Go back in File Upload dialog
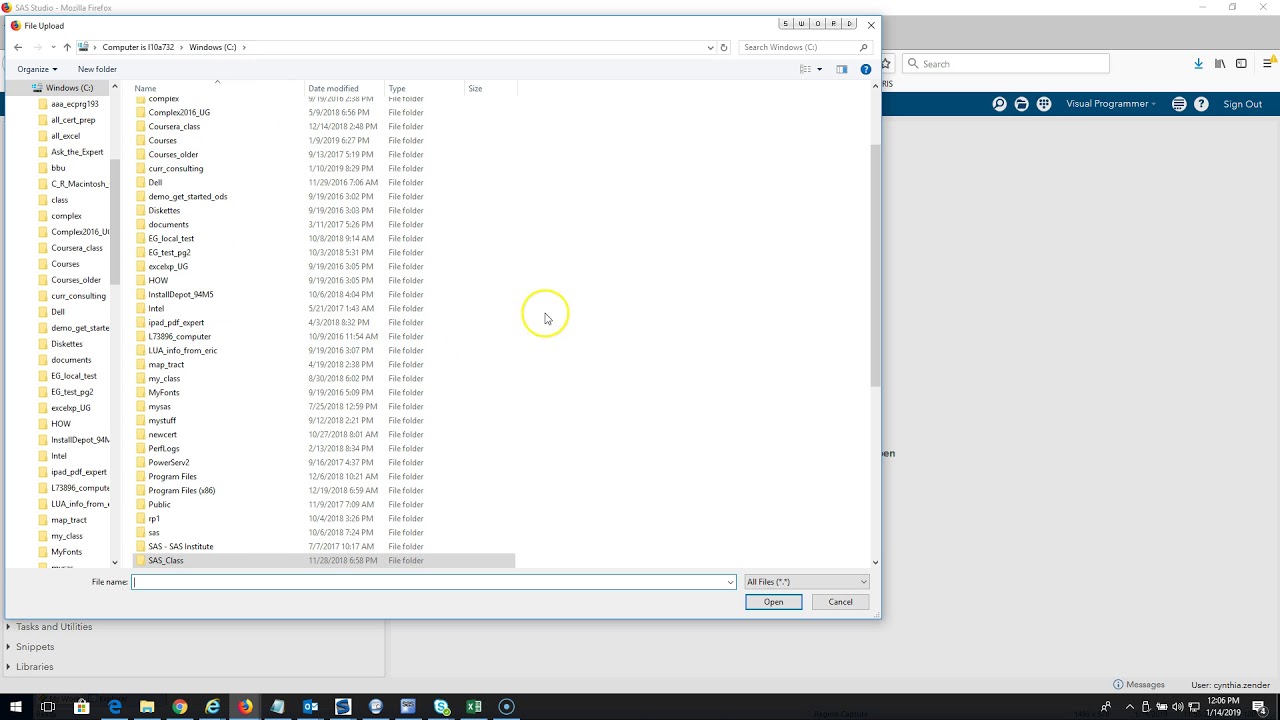1280x720 pixels. [x=18, y=47]
